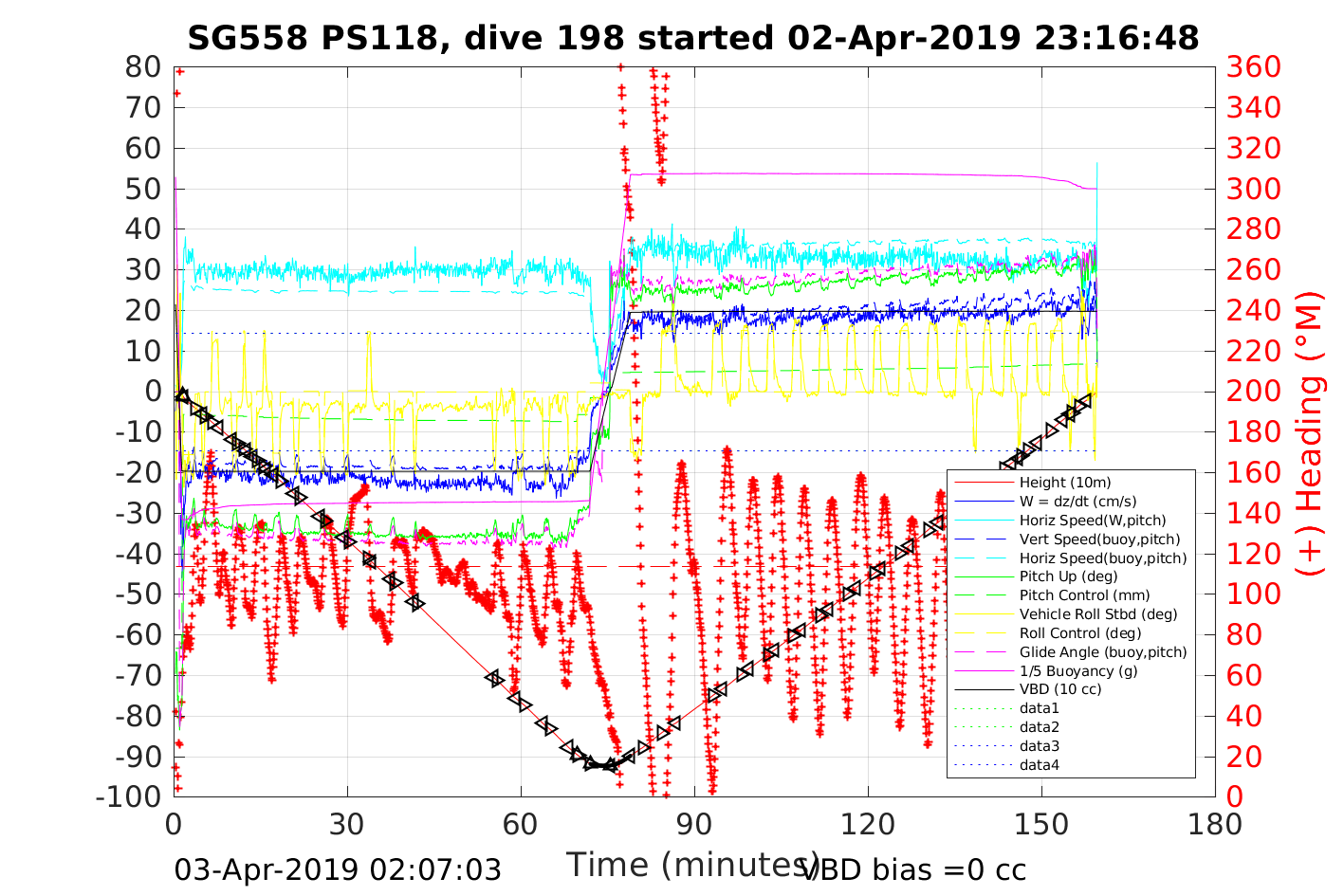The width and height of the screenshot is (1344, 896).
Task: Click the time-axis tick label '90'
Action: [694, 824]
